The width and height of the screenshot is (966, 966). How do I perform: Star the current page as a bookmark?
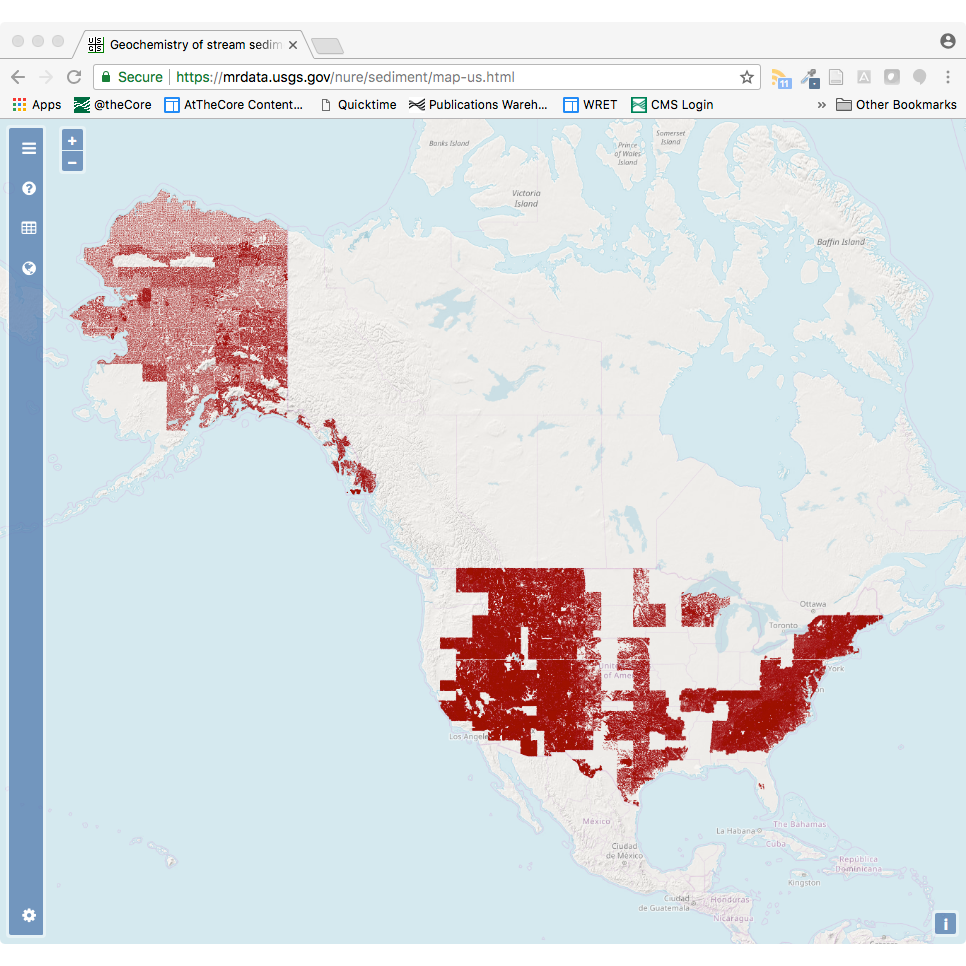[x=747, y=77]
